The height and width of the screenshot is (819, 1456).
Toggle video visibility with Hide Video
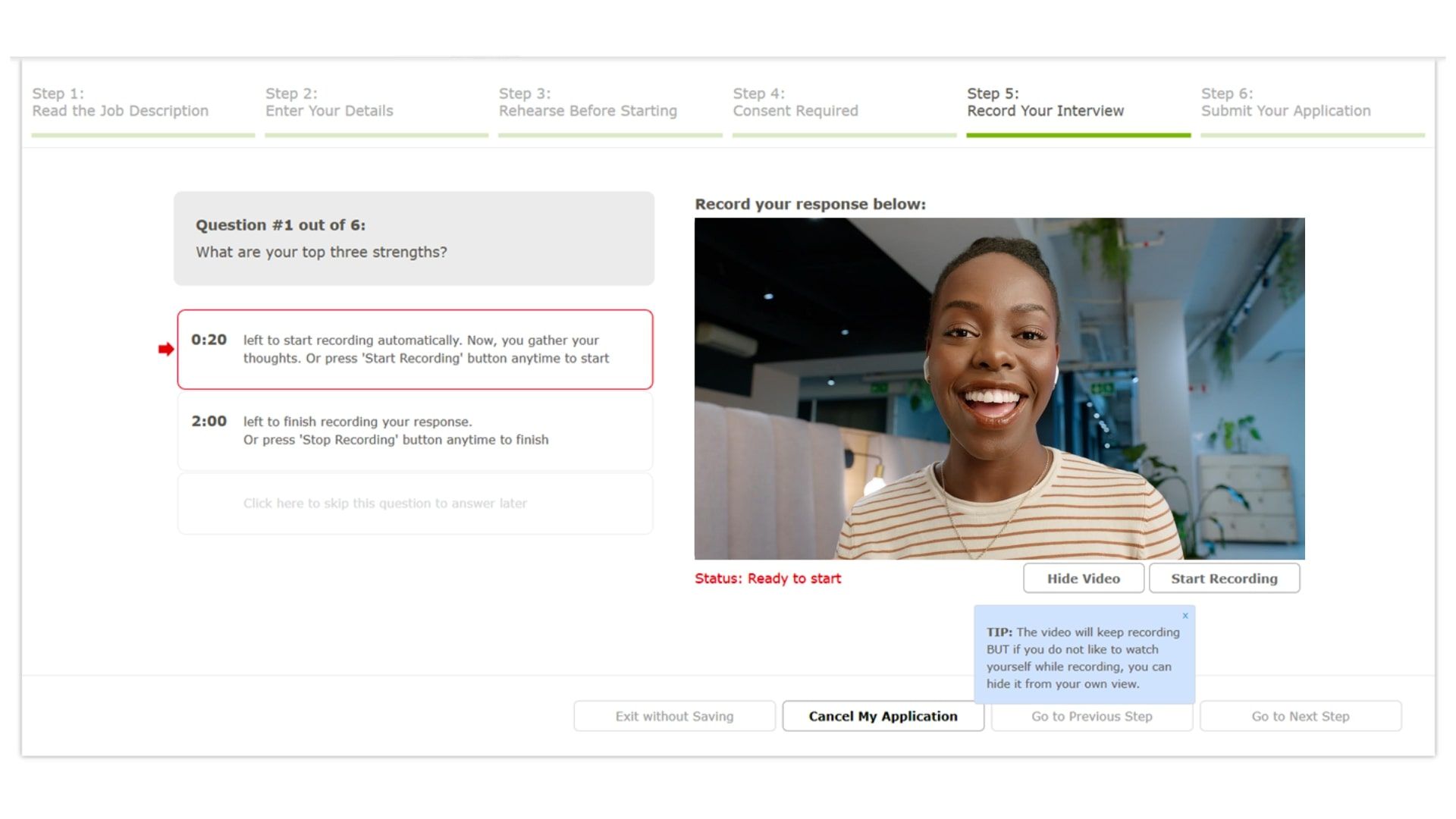(1084, 578)
